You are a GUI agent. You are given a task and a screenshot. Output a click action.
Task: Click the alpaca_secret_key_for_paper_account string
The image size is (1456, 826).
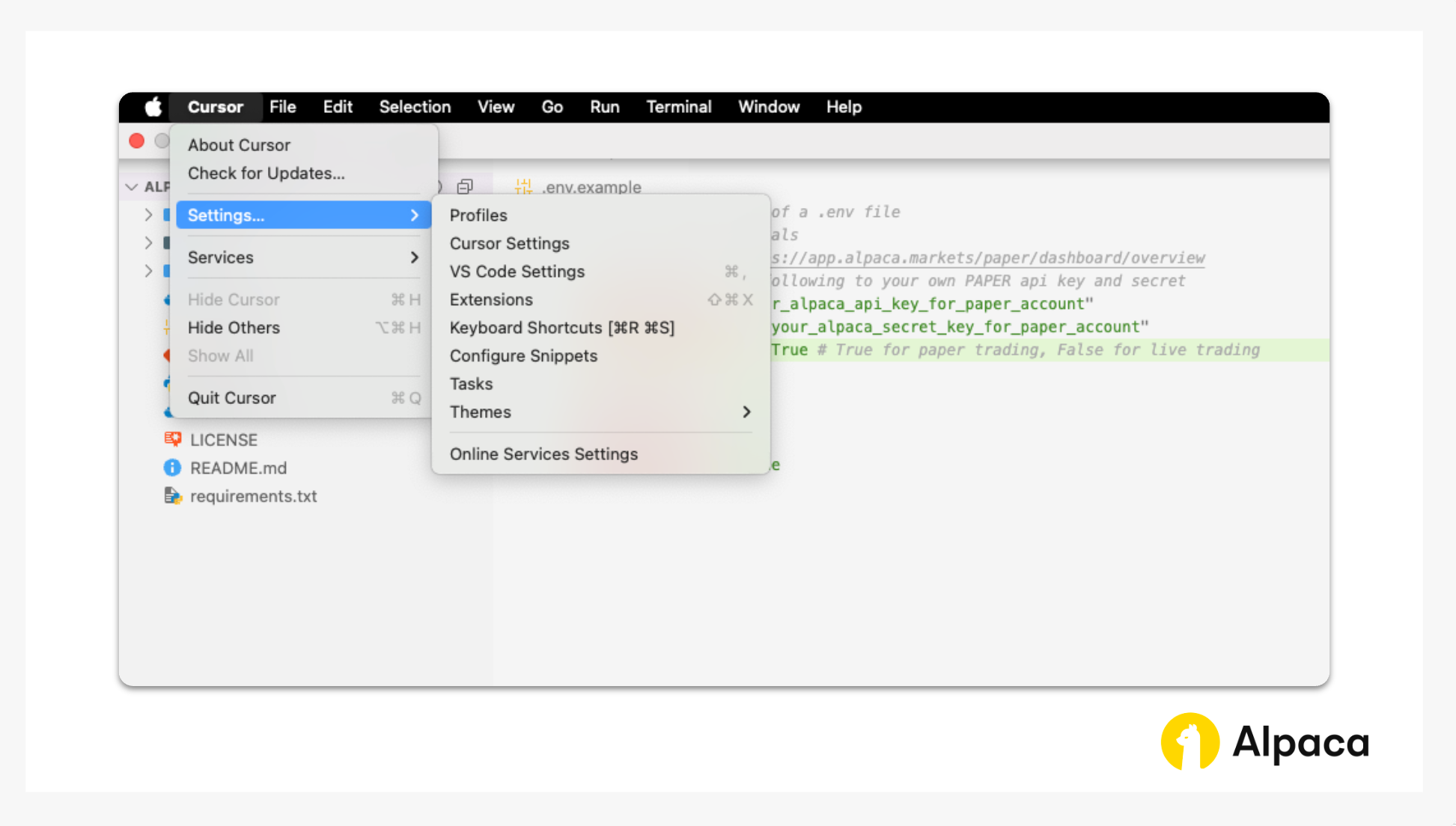[960, 327]
